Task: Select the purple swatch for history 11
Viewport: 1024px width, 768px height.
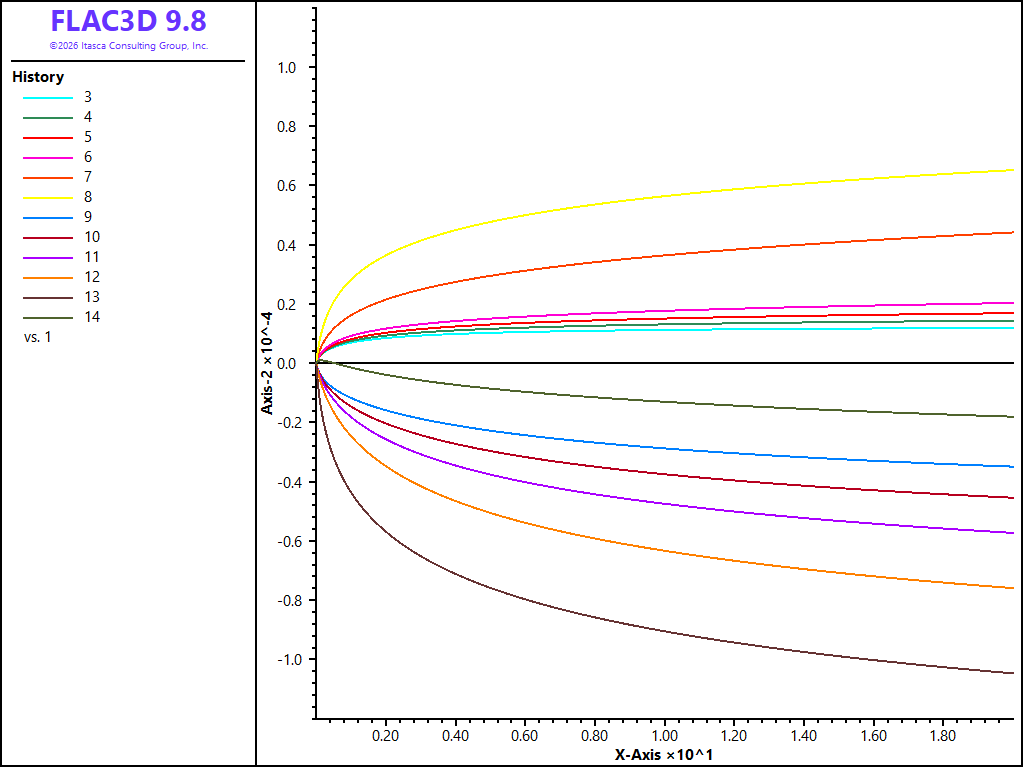Action: coord(48,258)
